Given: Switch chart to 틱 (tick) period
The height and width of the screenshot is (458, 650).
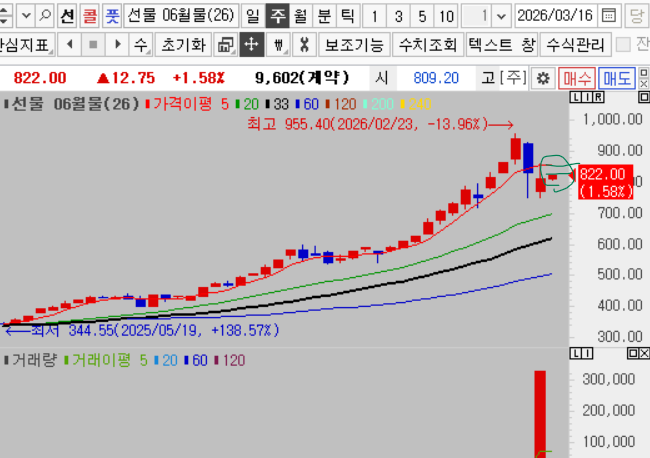Looking at the screenshot, I should tap(347, 16).
